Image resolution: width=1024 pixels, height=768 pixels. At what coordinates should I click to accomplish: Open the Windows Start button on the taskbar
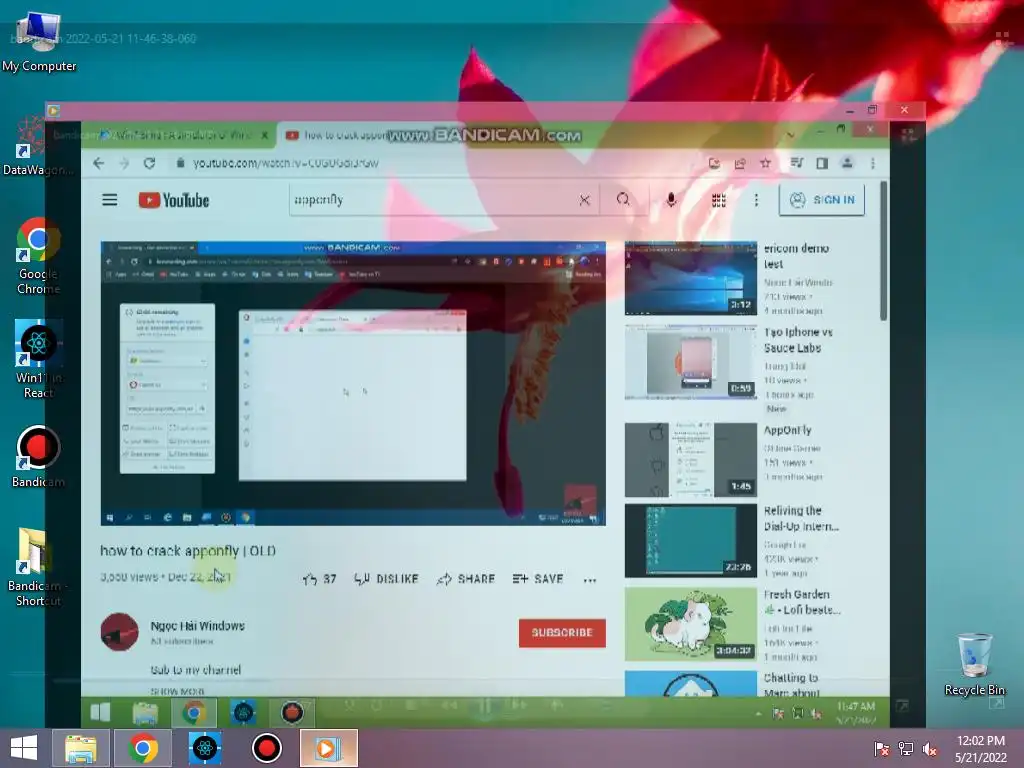point(24,748)
